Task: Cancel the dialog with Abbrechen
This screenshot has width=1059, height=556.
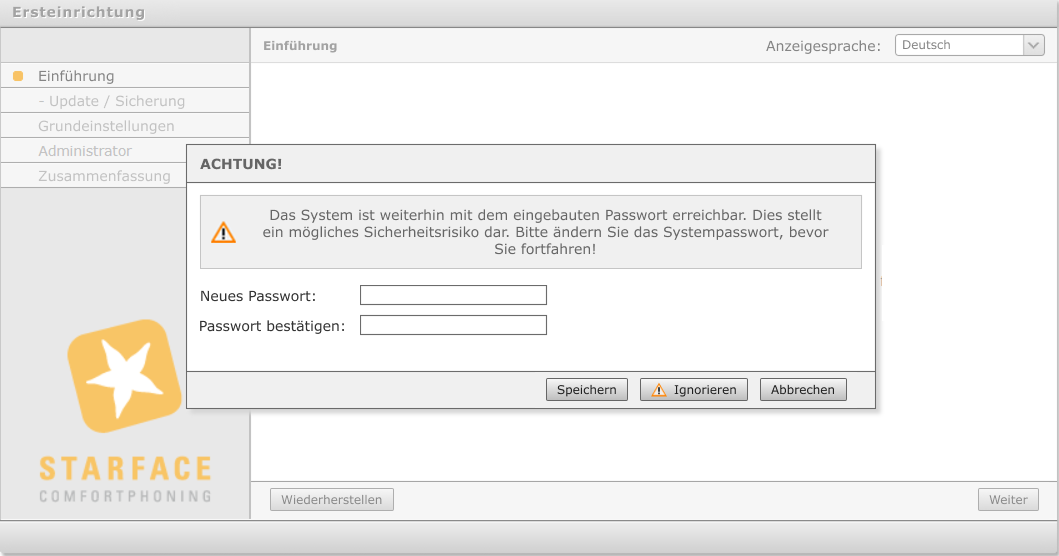Action: (803, 390)
